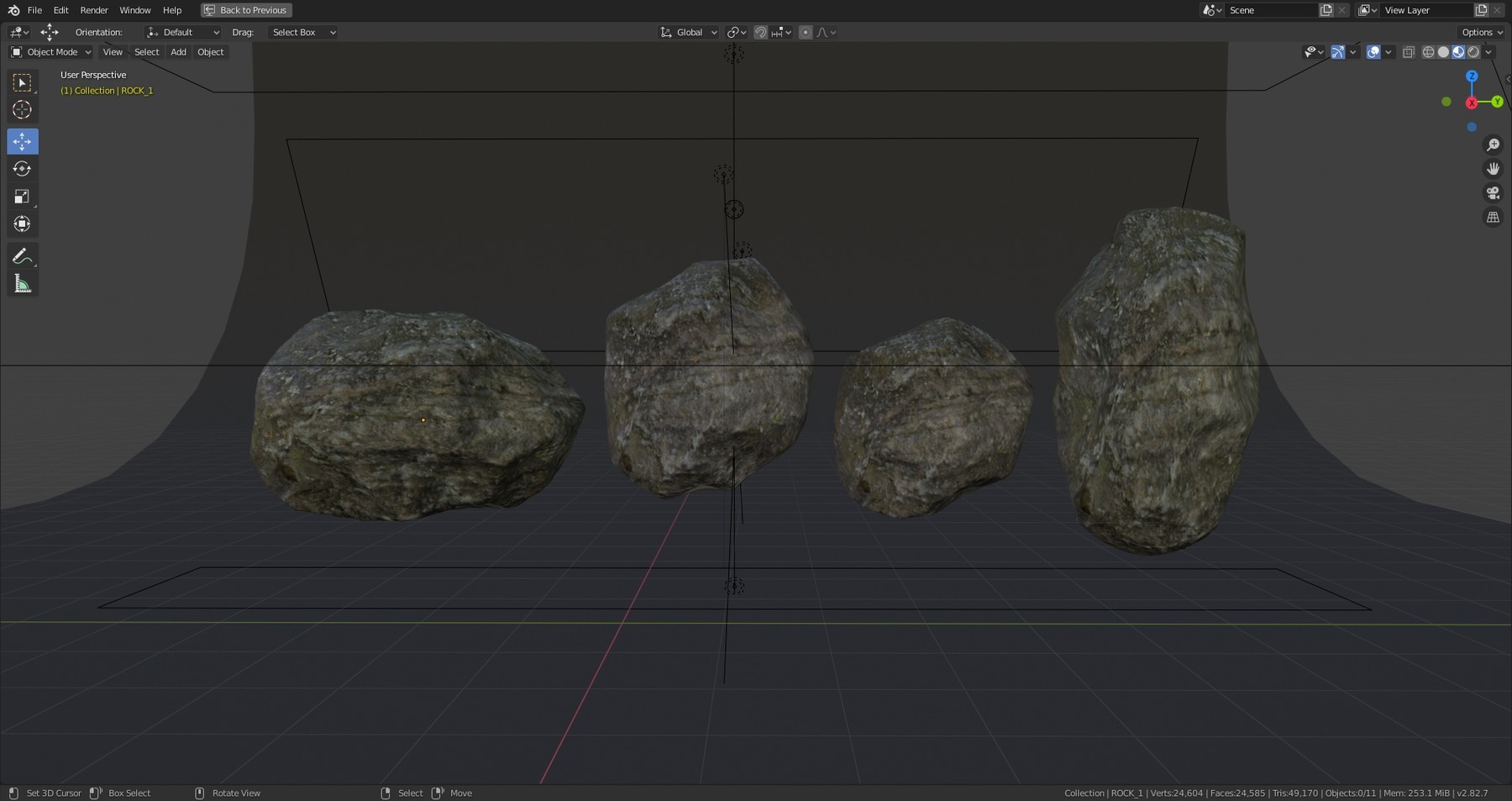Expand the Select Box drag dropdown
1512x801 pixels.
[302, 32]
